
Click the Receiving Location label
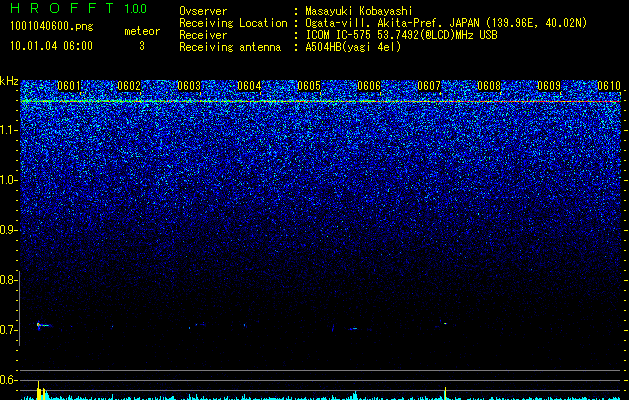point(233,23)
